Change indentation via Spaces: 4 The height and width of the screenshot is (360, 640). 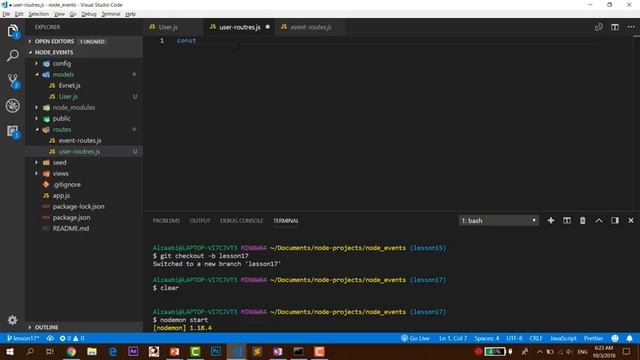click(487, 338)
